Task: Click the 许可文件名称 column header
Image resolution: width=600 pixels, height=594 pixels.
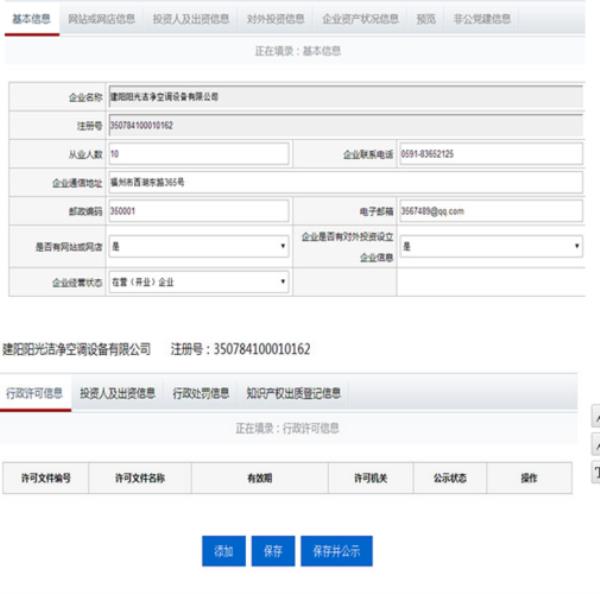Action: tap(140, 478)
